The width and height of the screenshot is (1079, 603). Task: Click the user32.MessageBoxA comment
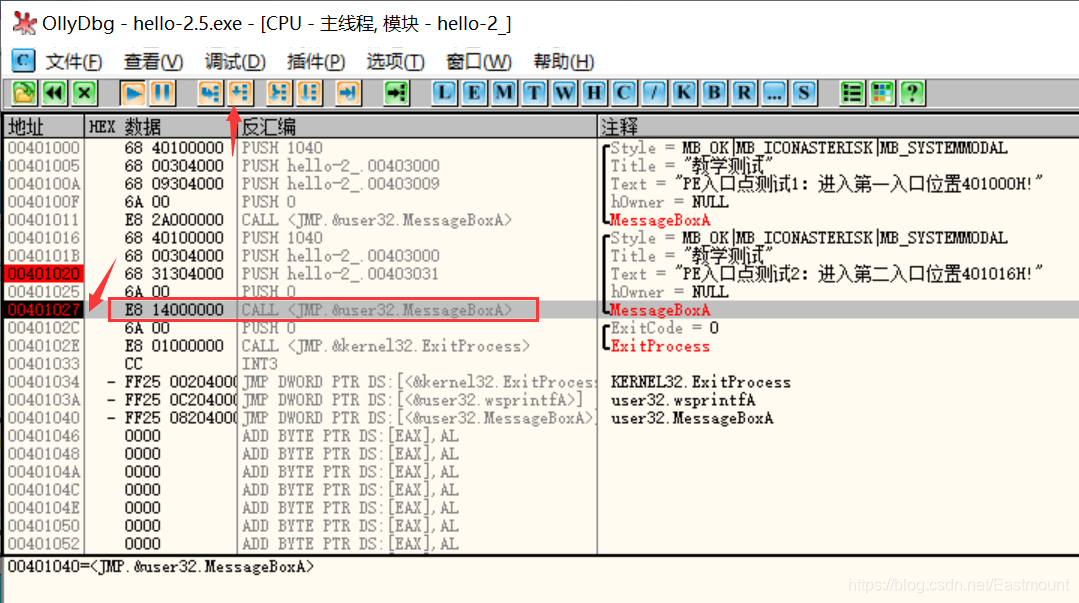[692, 418]
